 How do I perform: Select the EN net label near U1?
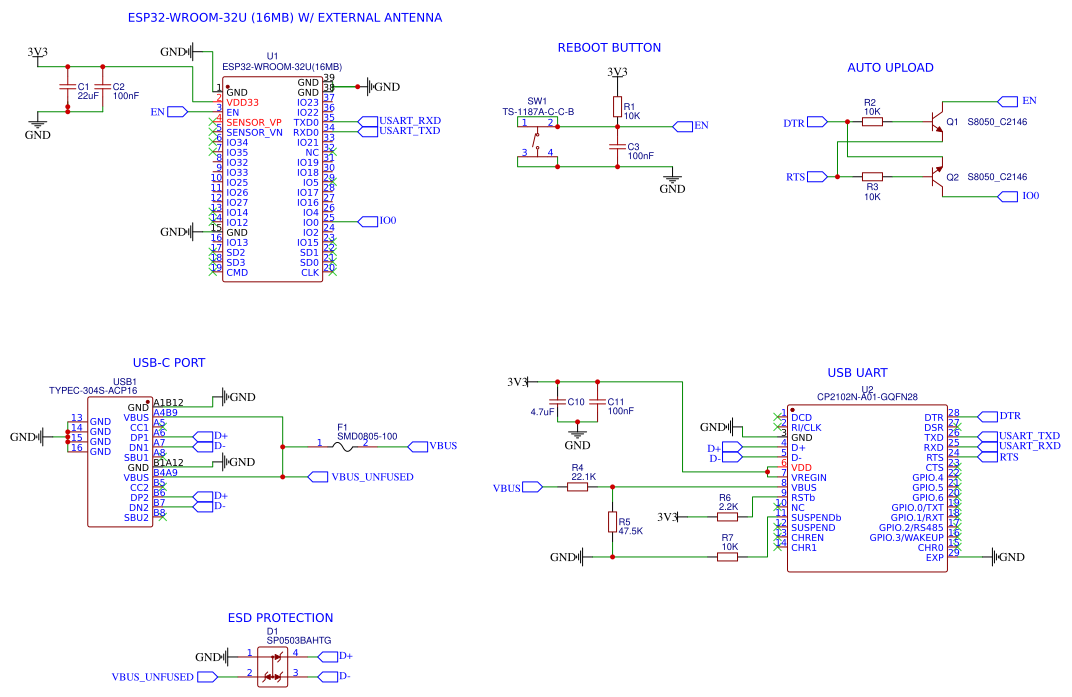pos(170,111)
